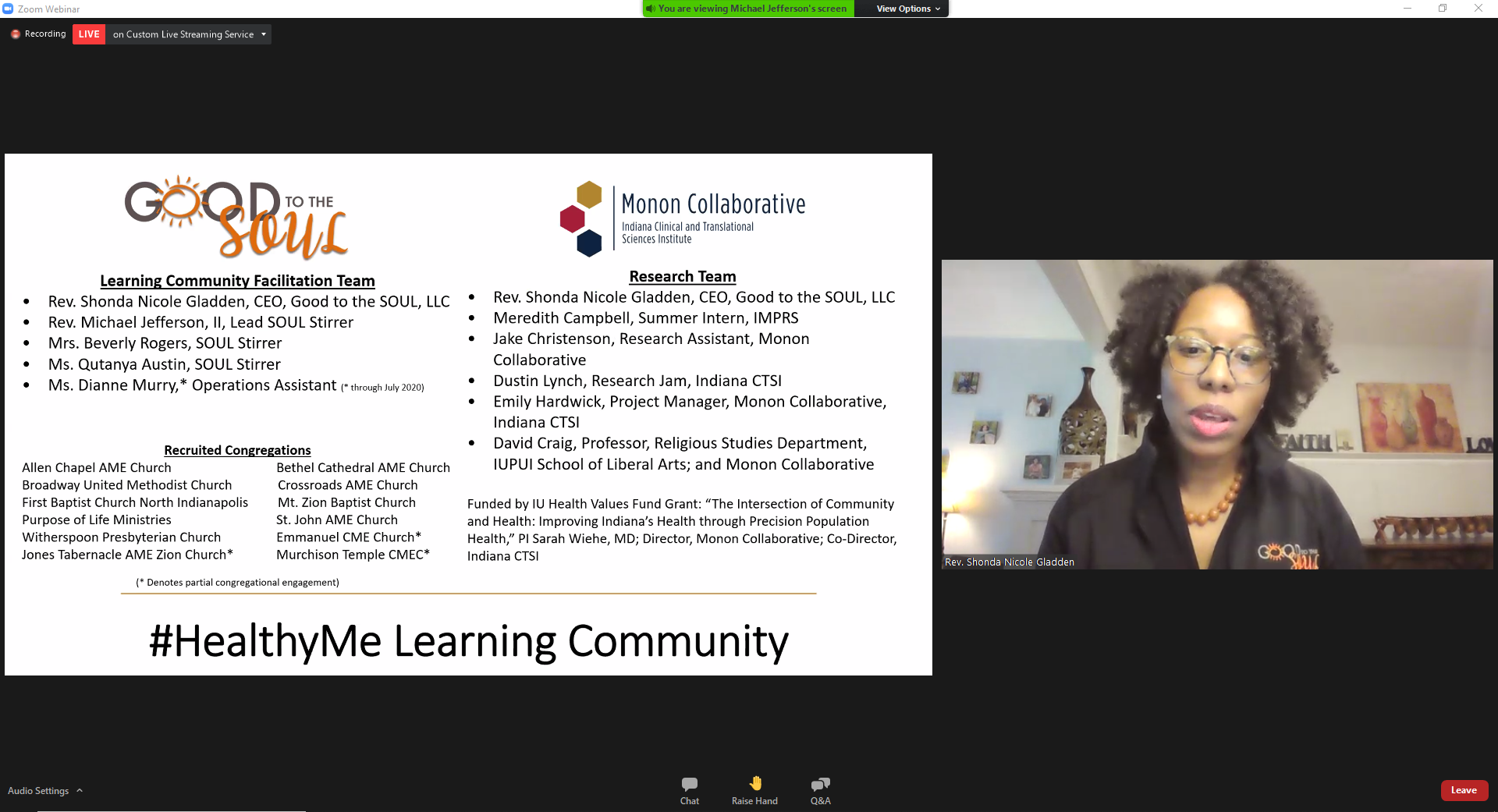
Task: Click the 'Research Team' heading
Action: (683, 277)
